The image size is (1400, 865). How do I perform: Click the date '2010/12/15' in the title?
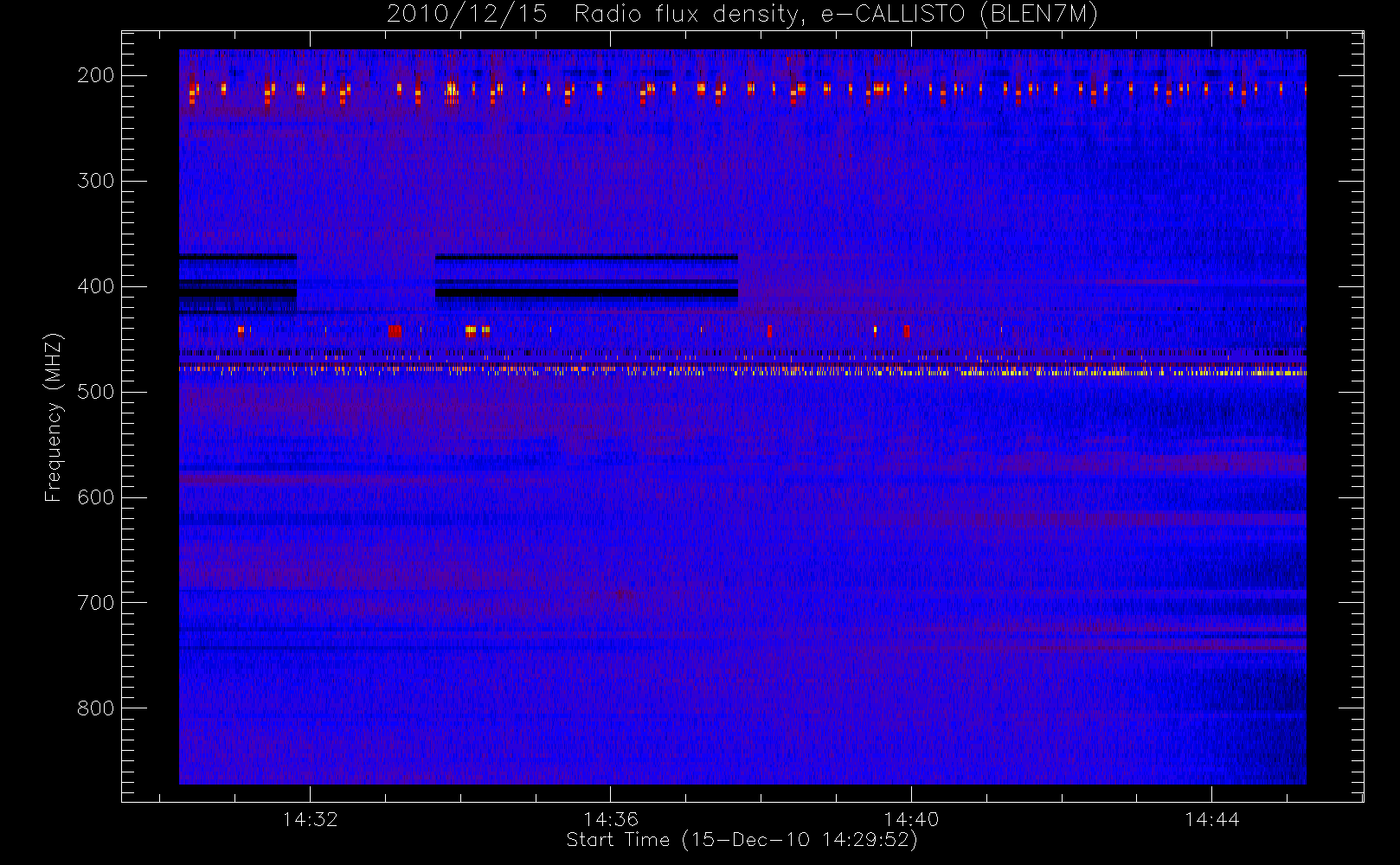pyautogui.click(x=467, y=15)
